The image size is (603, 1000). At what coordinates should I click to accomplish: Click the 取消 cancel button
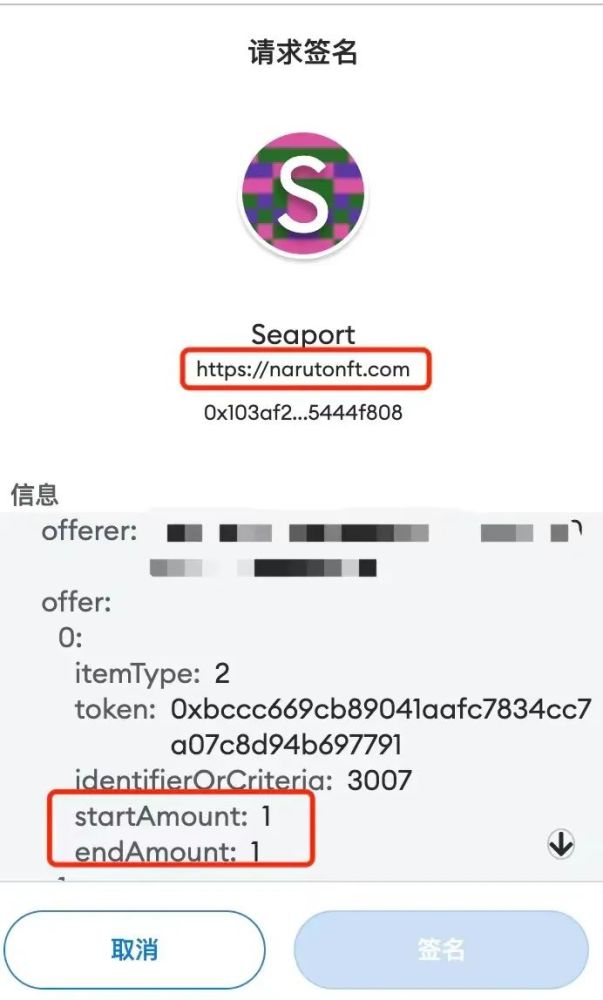134,950
